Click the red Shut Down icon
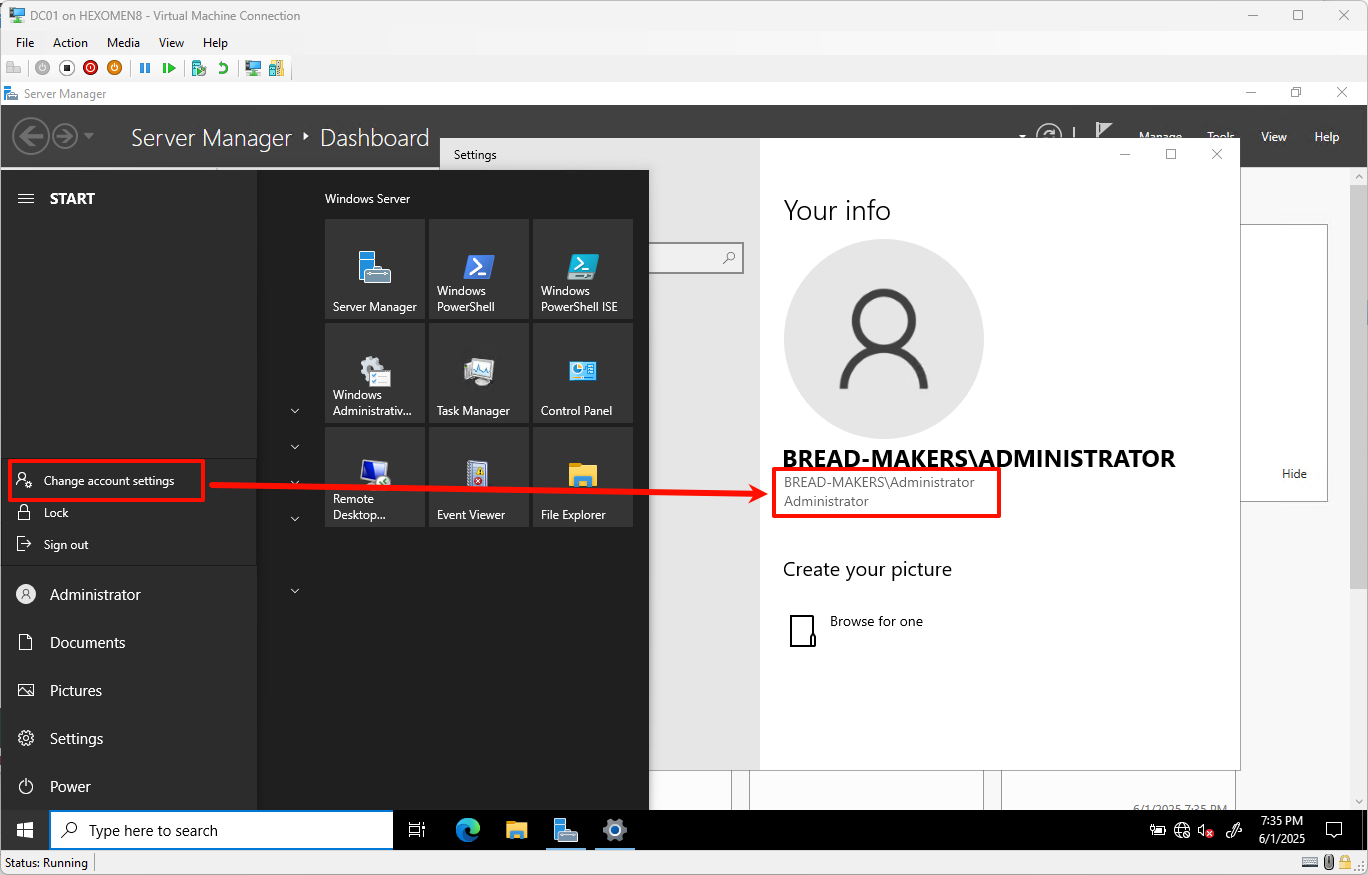 [91, 68]
